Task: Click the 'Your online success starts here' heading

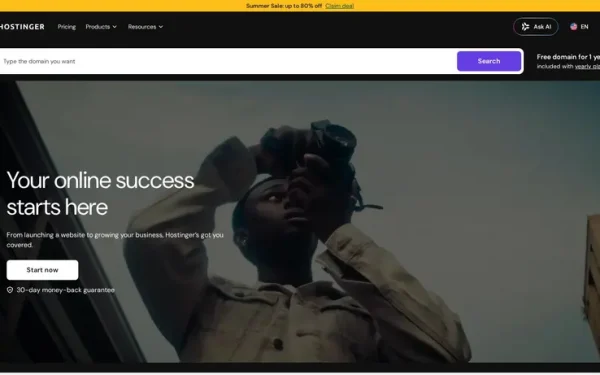Action: (x=100, y=194)
